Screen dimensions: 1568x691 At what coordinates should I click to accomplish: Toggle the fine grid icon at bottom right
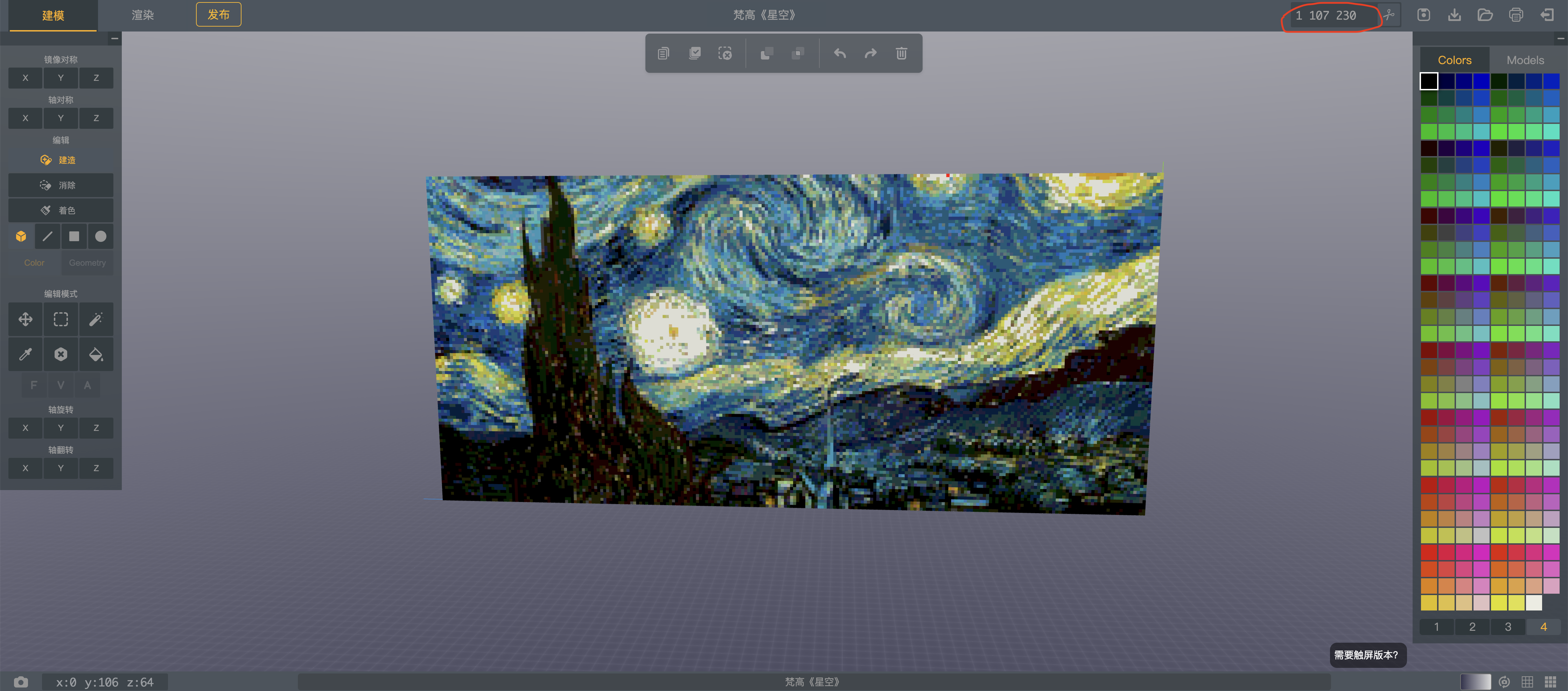tap(1550, 682)
